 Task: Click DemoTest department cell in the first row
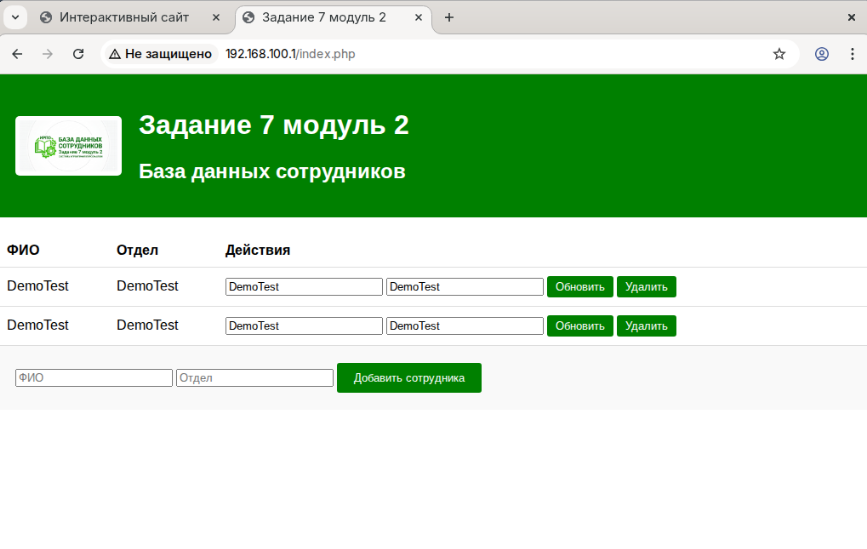tap(147, 286)
